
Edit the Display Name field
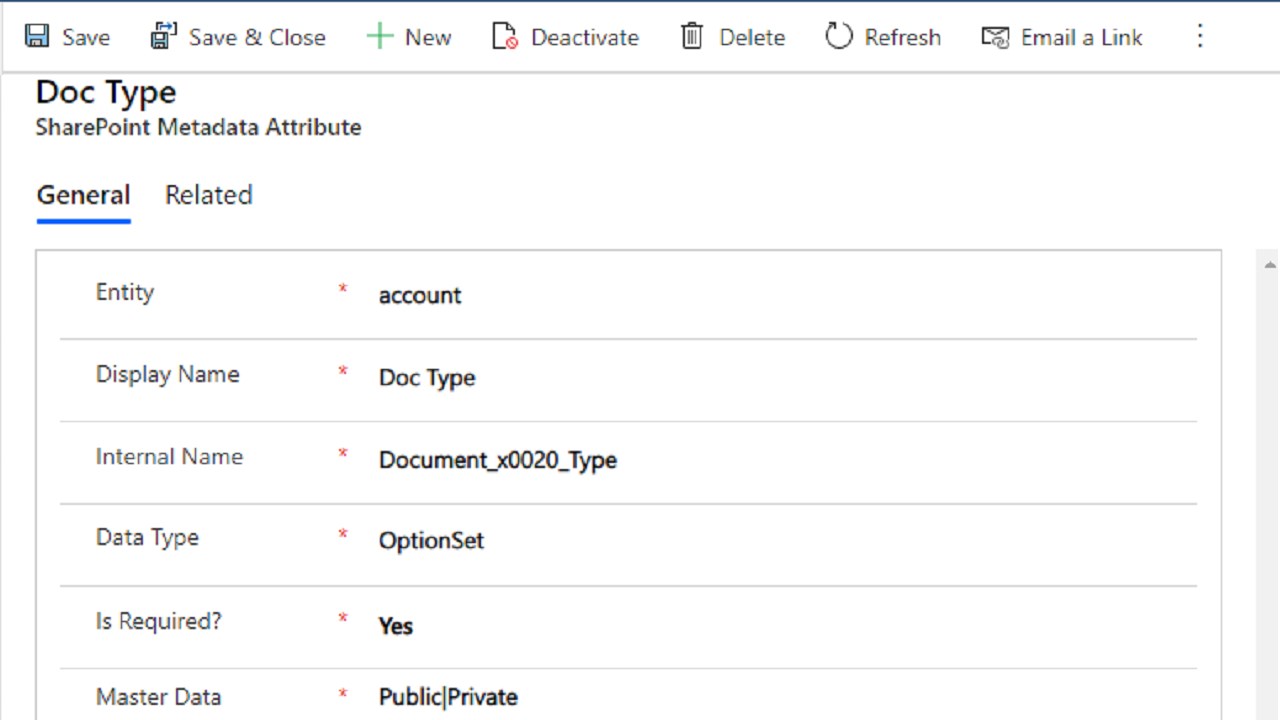[x=427, y=378]
